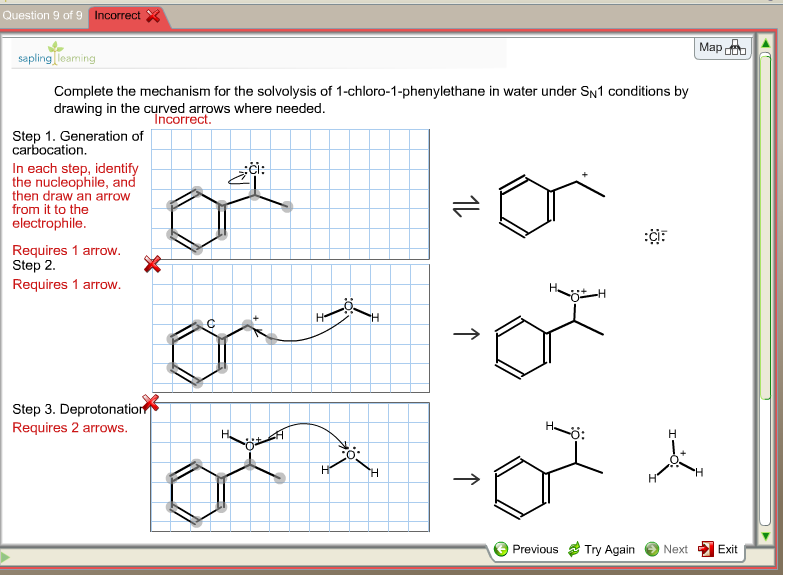
Task: Click the red 'identify the nucleophile' hint text
Action: point(75,196)
